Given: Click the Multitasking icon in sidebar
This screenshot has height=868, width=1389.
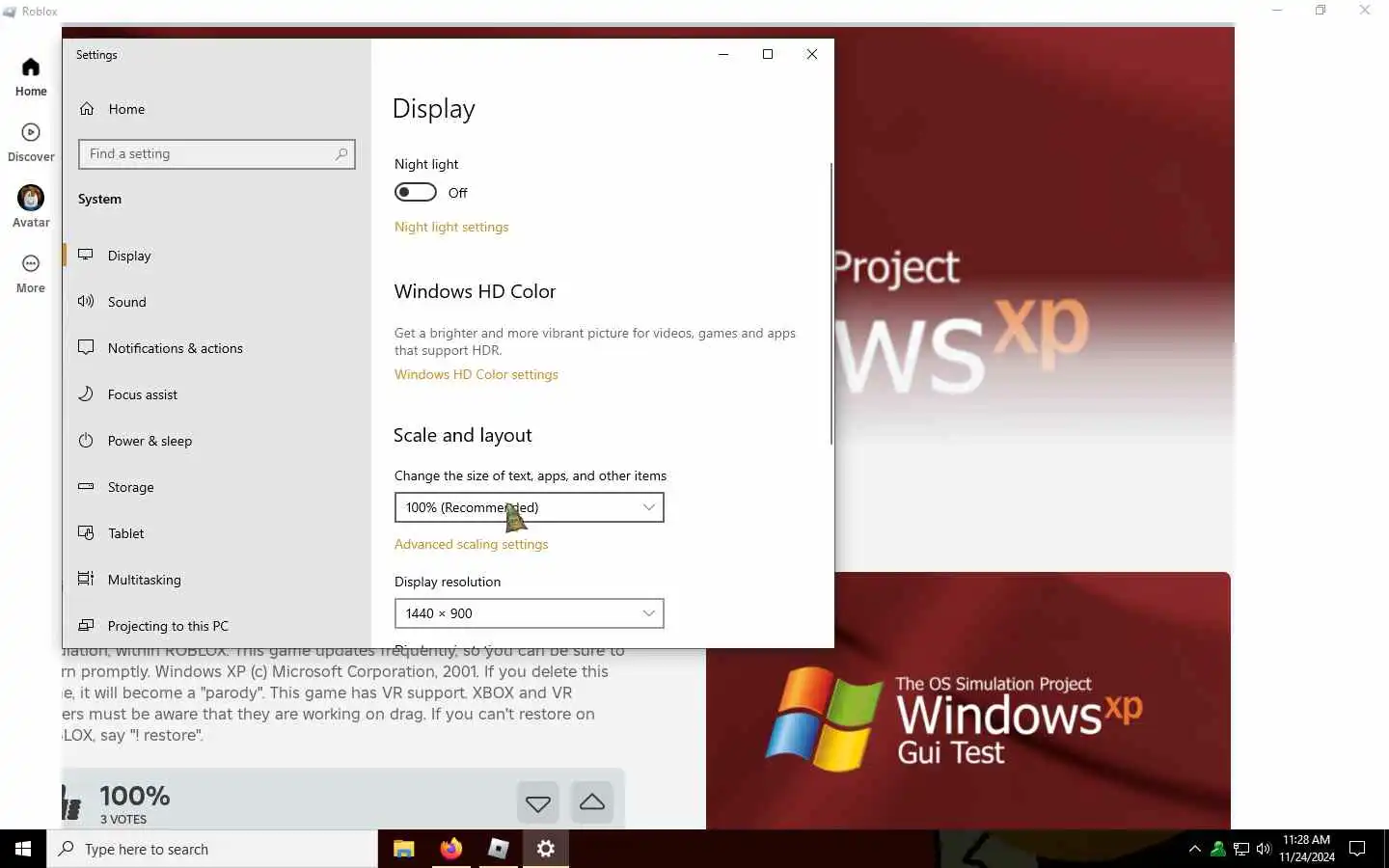Looking at the screenshot, I should (x=86, y=579).
